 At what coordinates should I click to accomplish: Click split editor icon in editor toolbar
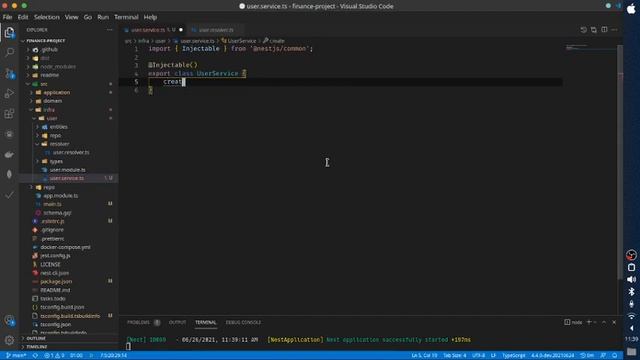604,30
